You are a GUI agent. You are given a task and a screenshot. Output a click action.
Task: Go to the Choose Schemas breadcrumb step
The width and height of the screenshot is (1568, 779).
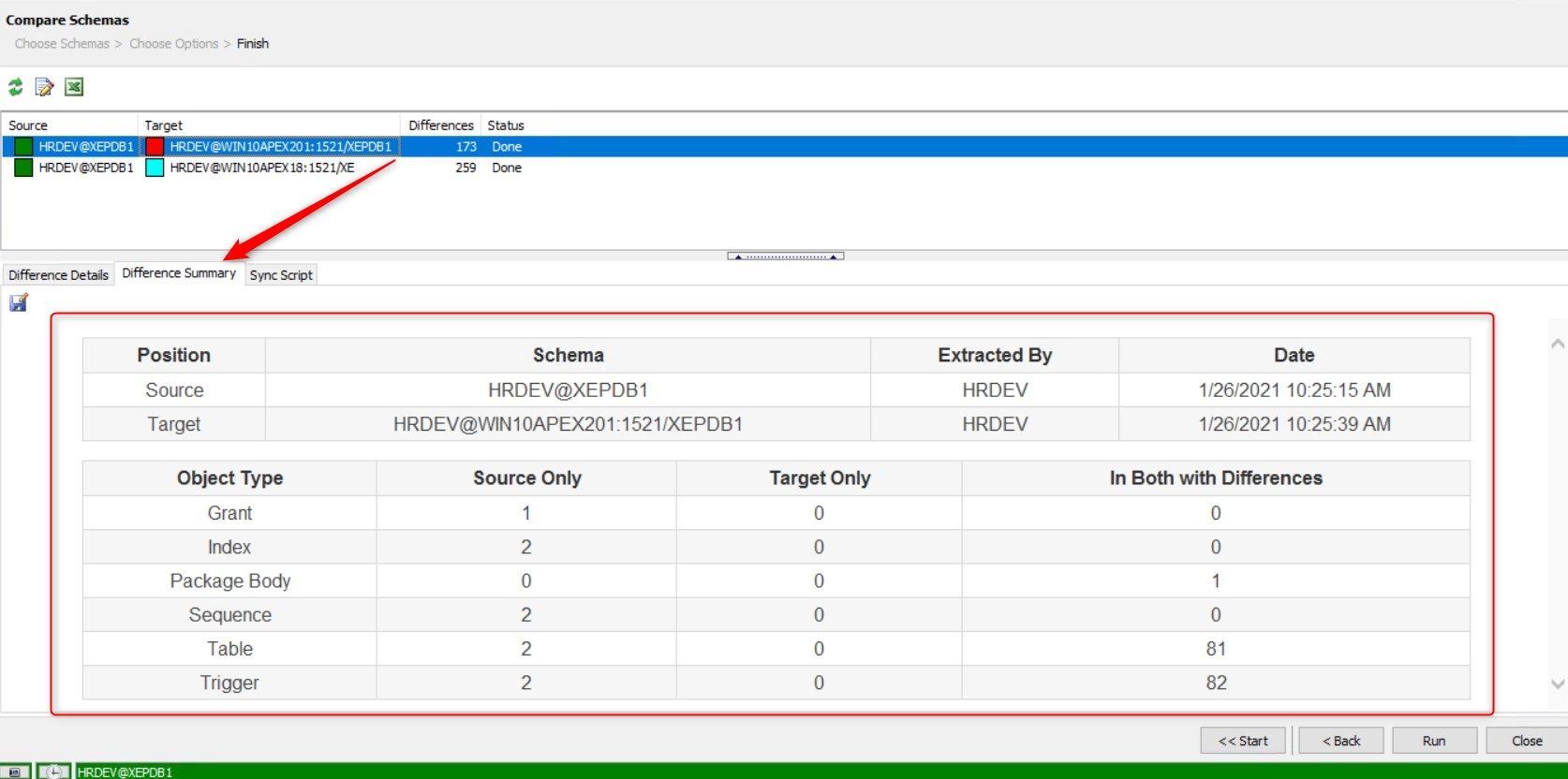(x=62, y=43)
